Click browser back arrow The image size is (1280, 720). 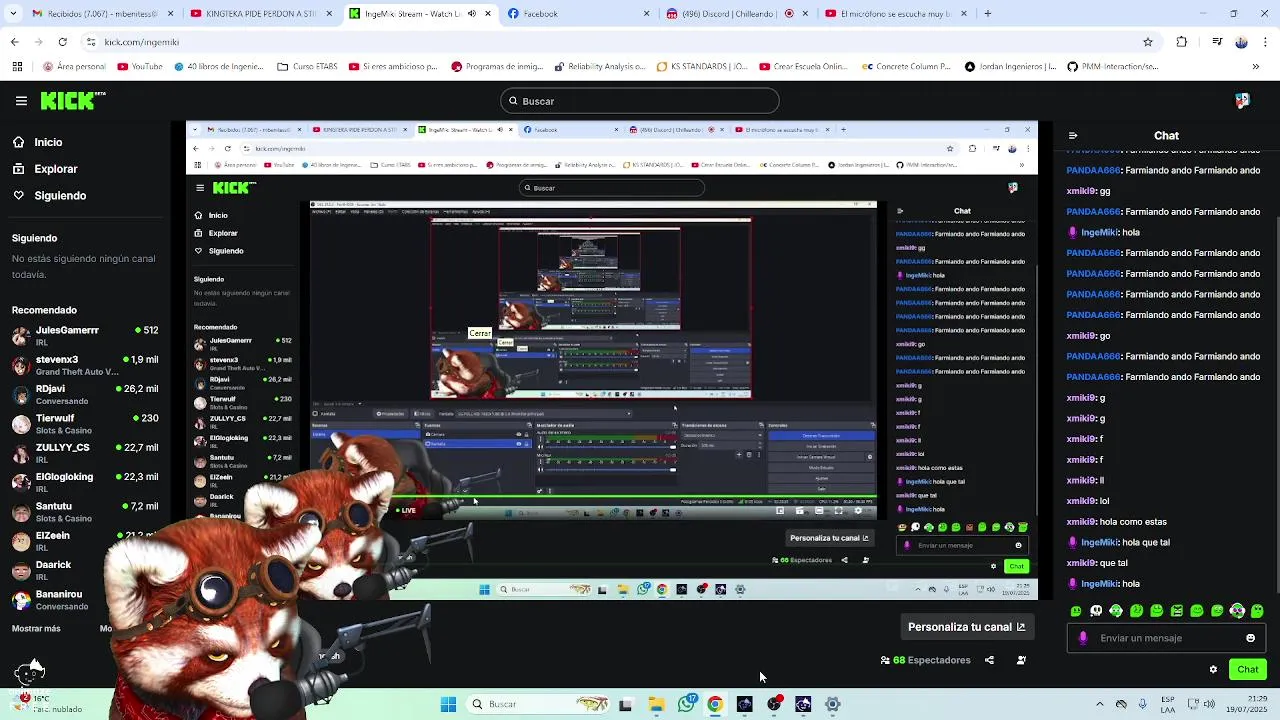pyautogui.click(x=14, y=42)
